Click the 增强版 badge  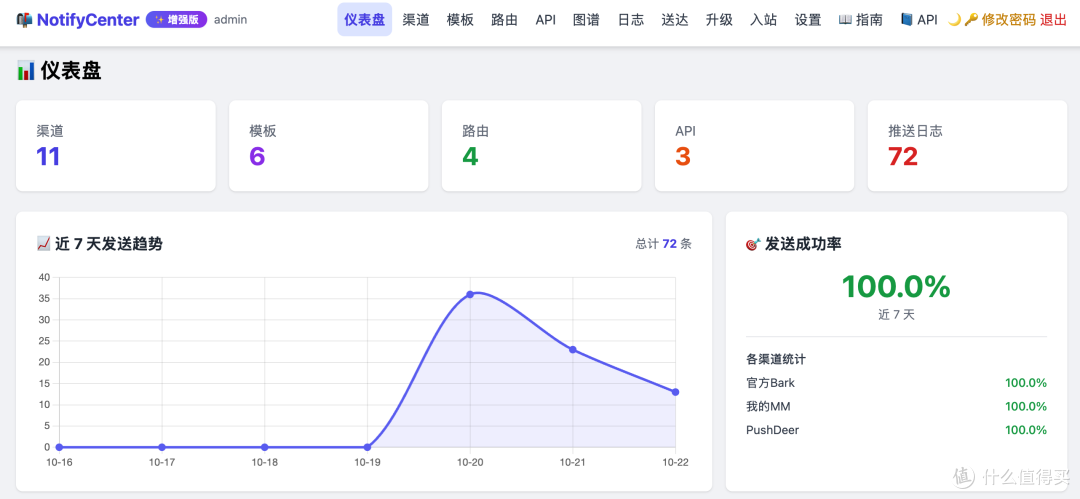click(x=176, y=20)
